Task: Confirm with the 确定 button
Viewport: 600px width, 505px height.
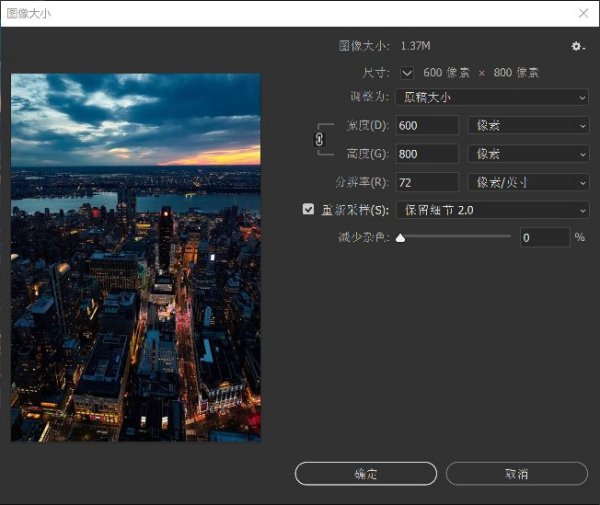Action: coord(366,474)
